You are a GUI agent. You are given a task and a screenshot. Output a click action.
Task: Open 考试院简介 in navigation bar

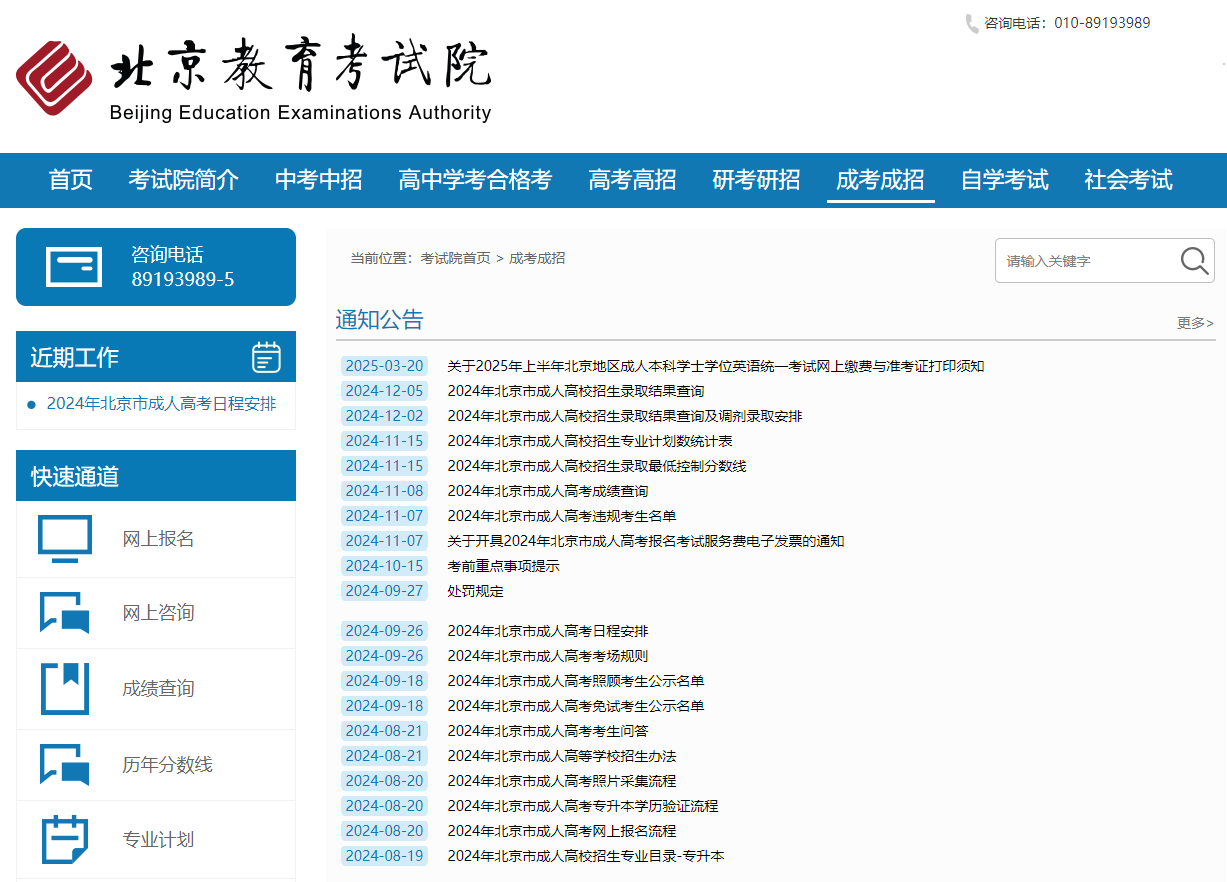(x=184, y=180)
